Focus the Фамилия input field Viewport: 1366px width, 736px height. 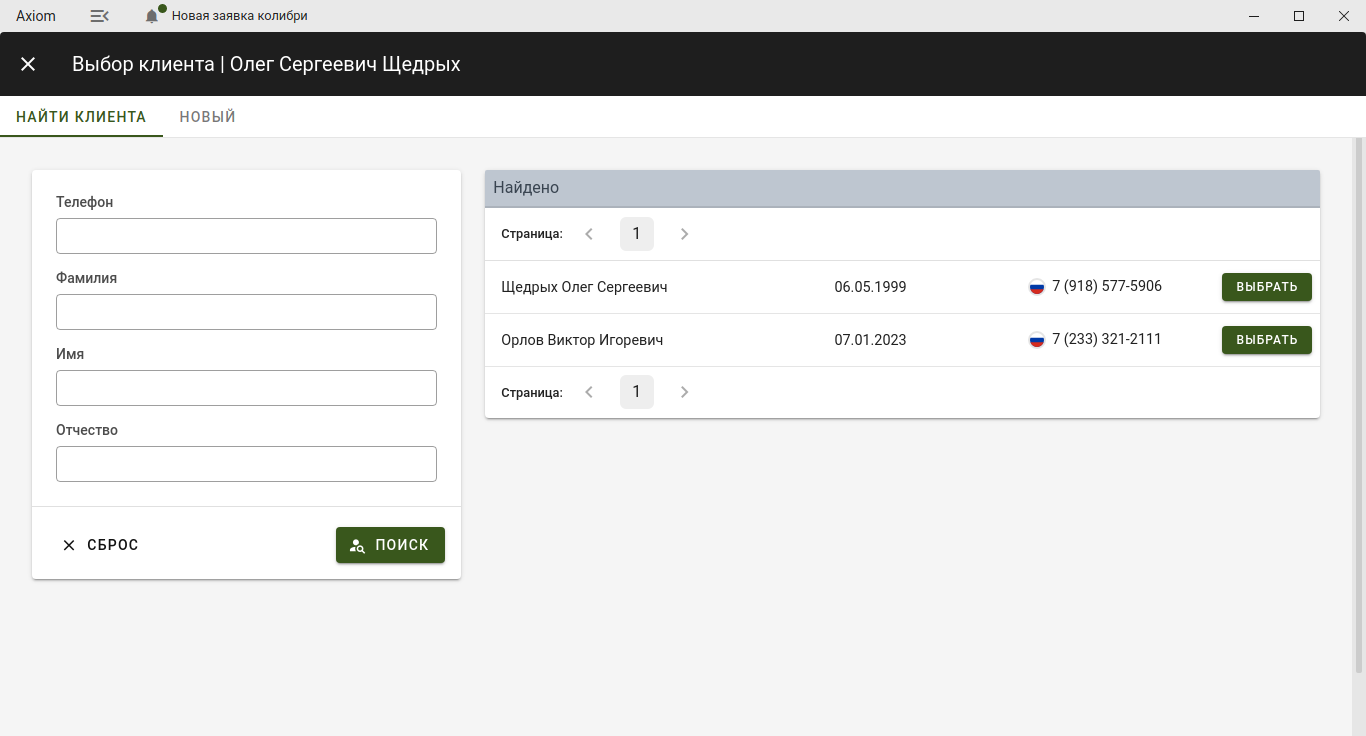(246, 312)
